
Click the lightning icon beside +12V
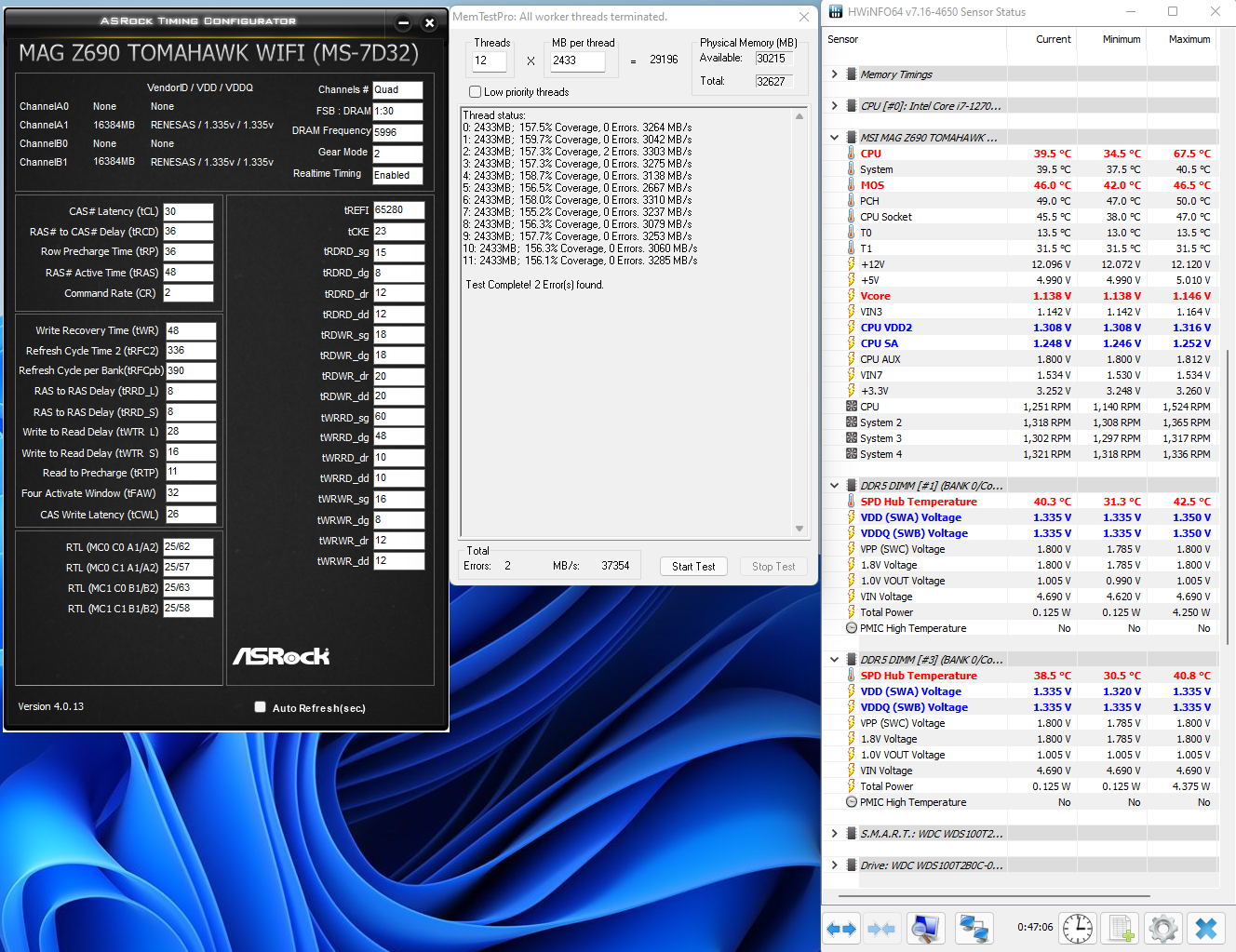coord(851,264)
